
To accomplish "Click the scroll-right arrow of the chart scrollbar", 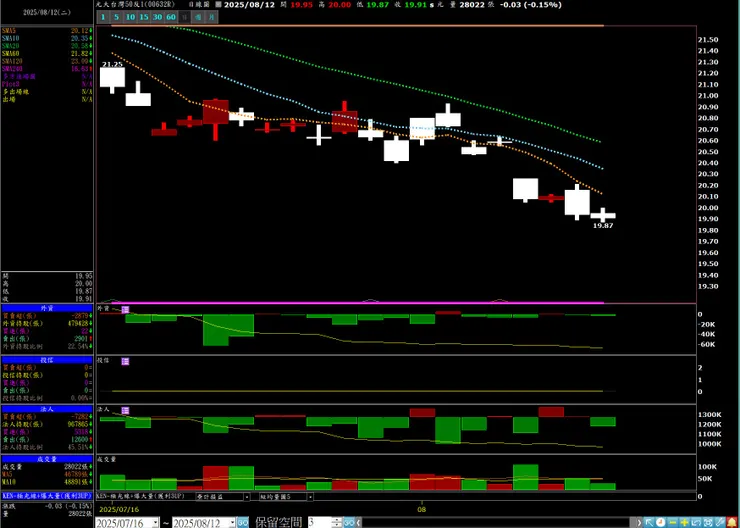I will [639, 522].
